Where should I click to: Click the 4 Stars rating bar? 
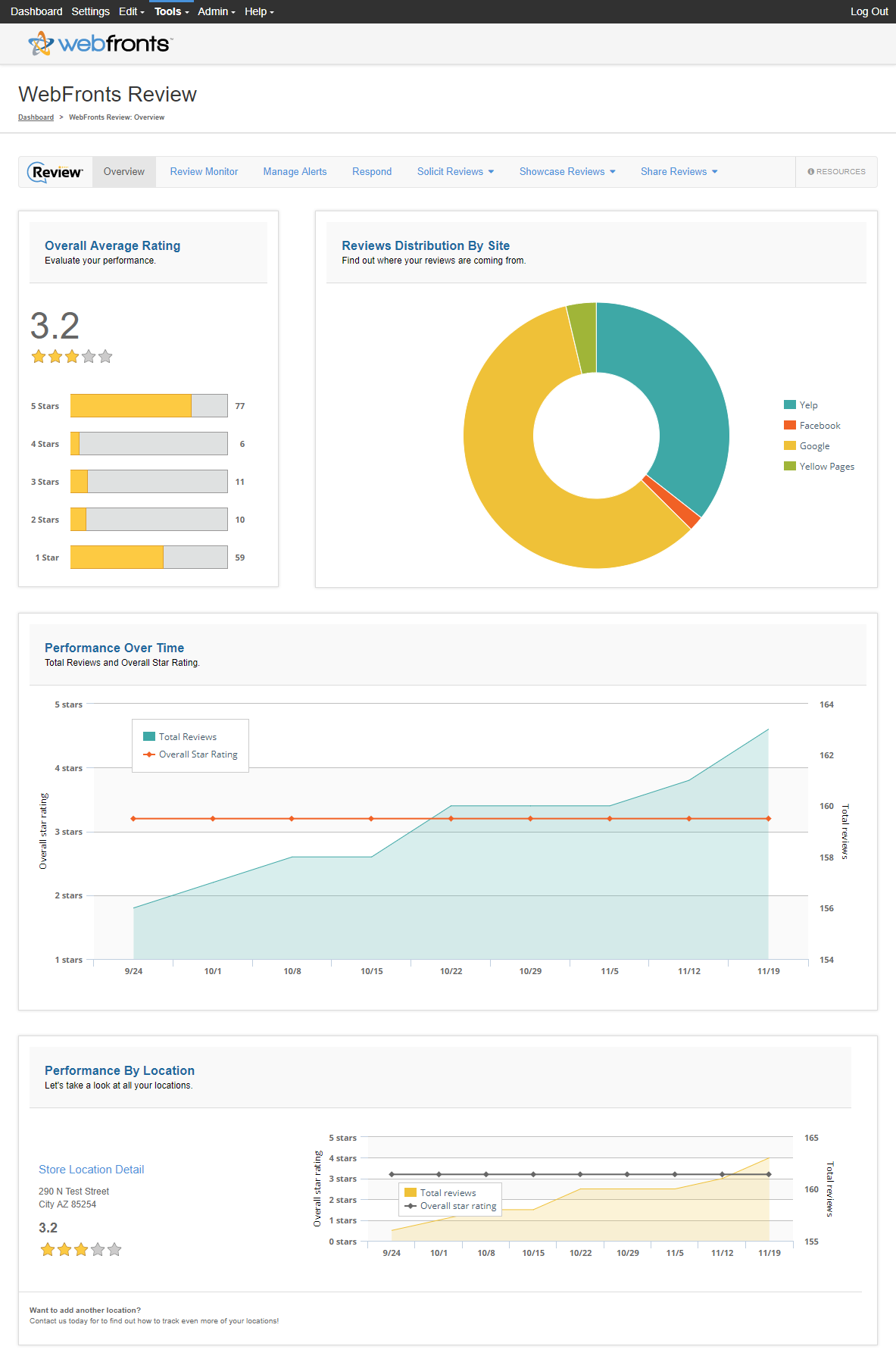[x=149, y=444]
